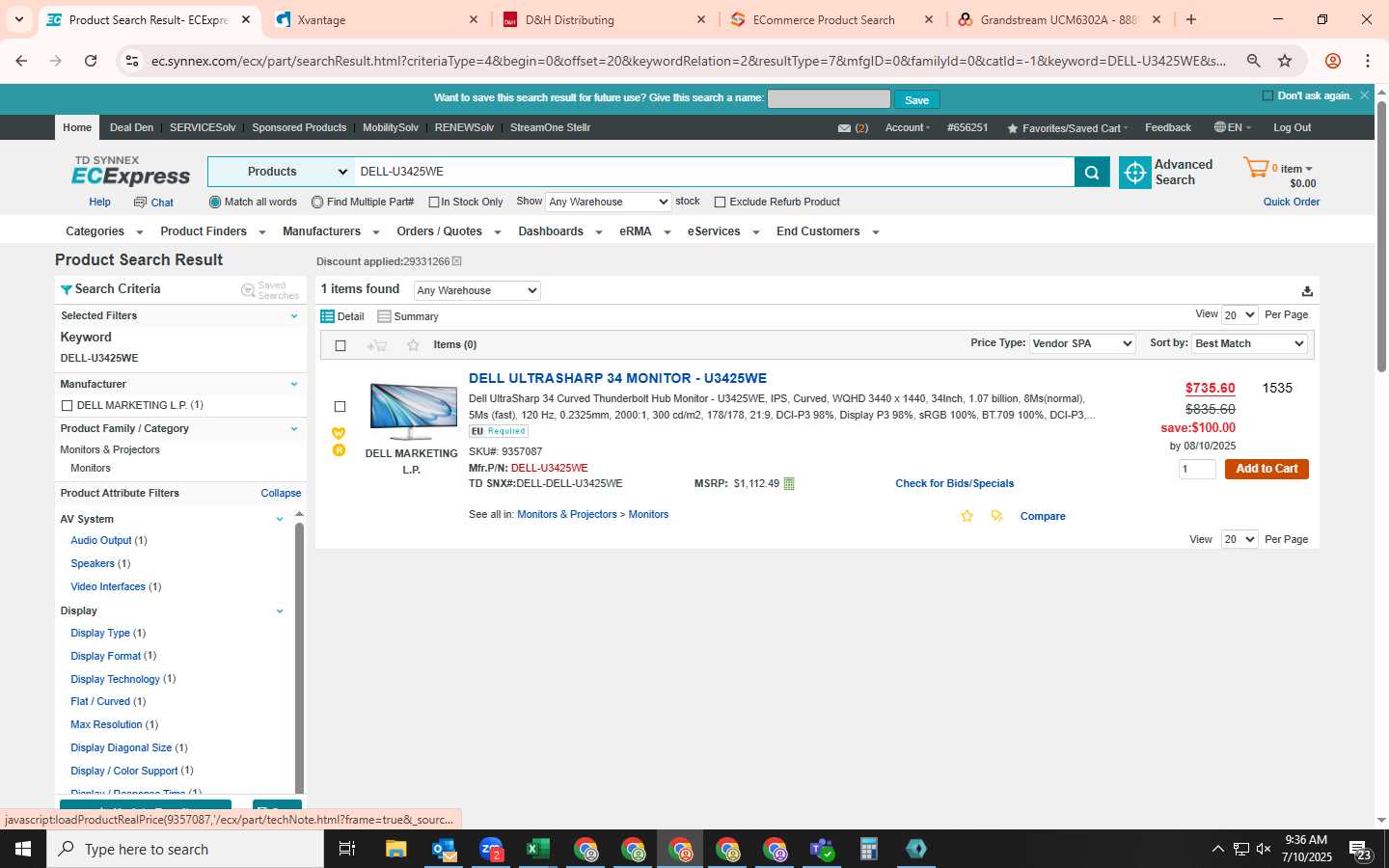The height and width of the screenshot is (868, 1389).
Task: Click the download results icon
Action: (1307, 291)
